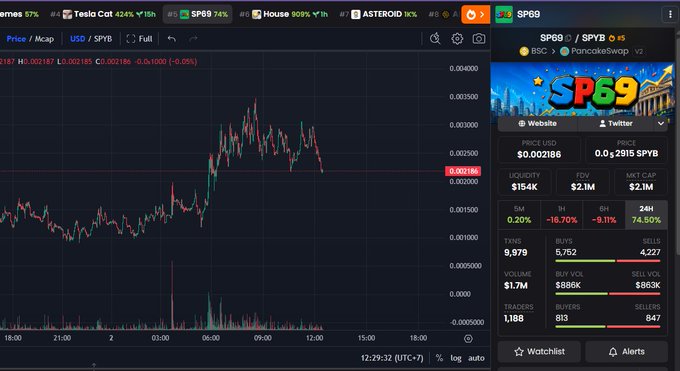Click the SELL VOL value $863K
680x371 pixels.
(x=648, y=286)
